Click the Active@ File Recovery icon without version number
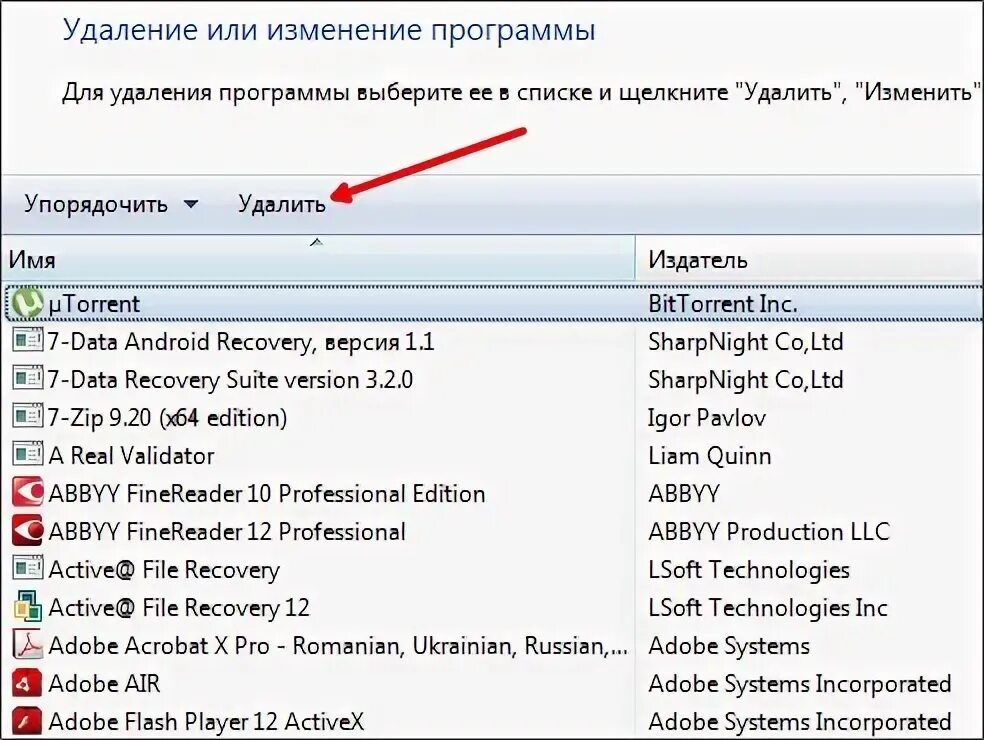 pyautogui.click(x=28, y=569)
